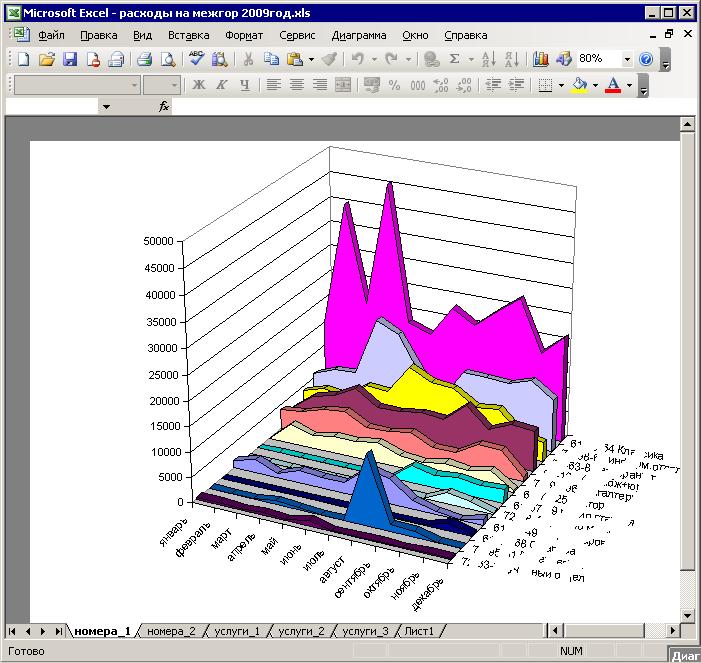701x663 pixels.
Task: Expand the AutoSum functions dropdown arrow
Action: click(x=471, y=59)
